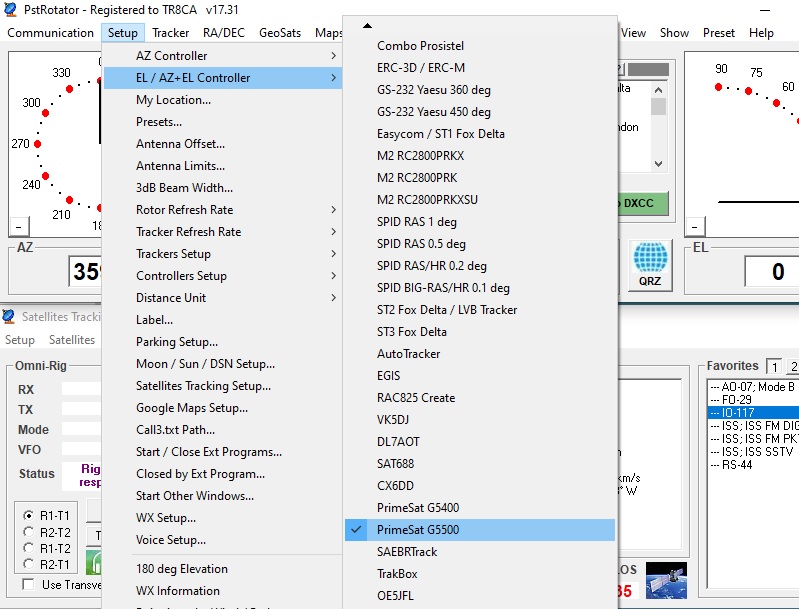Image resolution: width=799 pixels, height=609 pixels.
Task: Select AutoTracker controller
Action: [480, 354]
